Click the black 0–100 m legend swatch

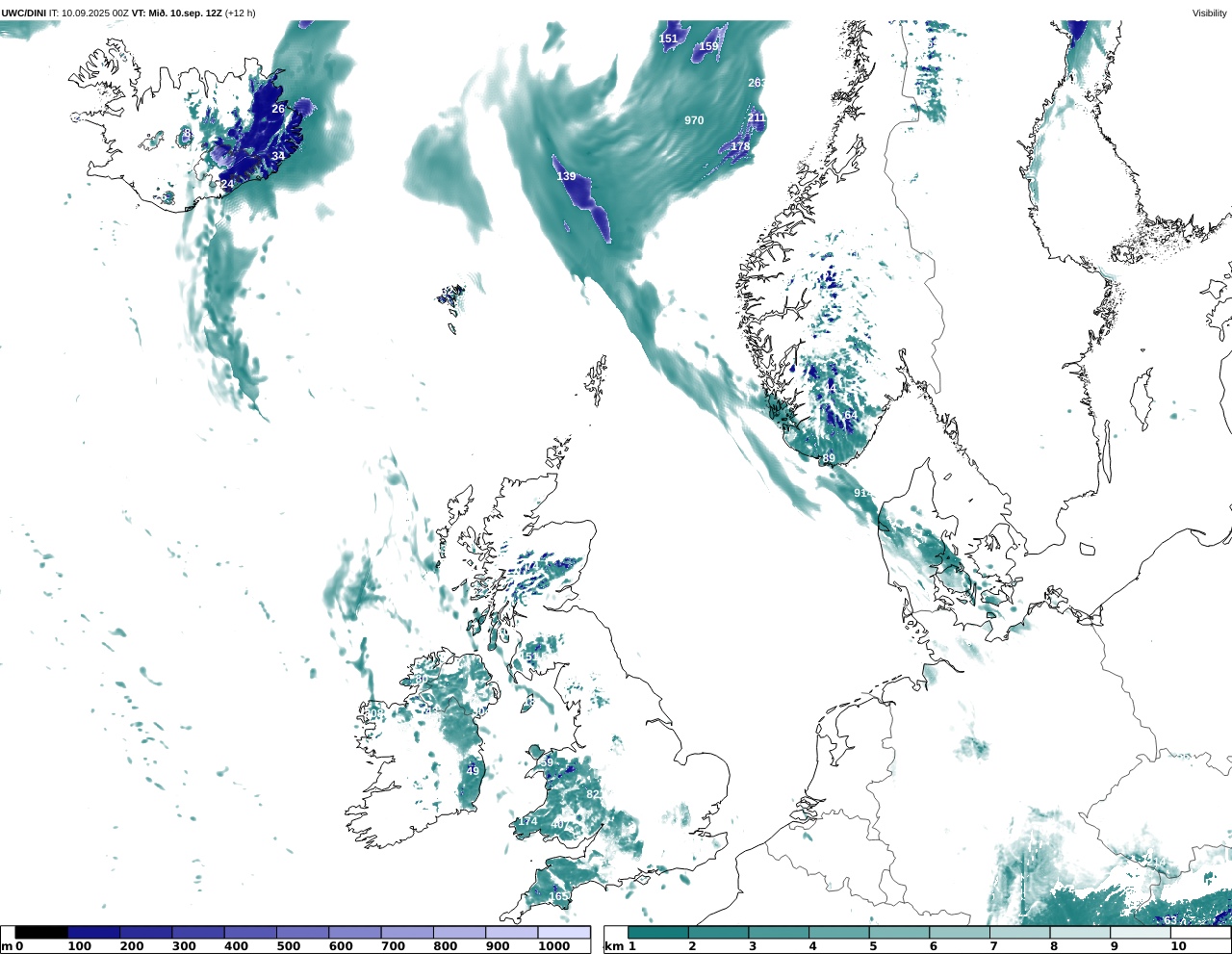(x=41, y=932)
